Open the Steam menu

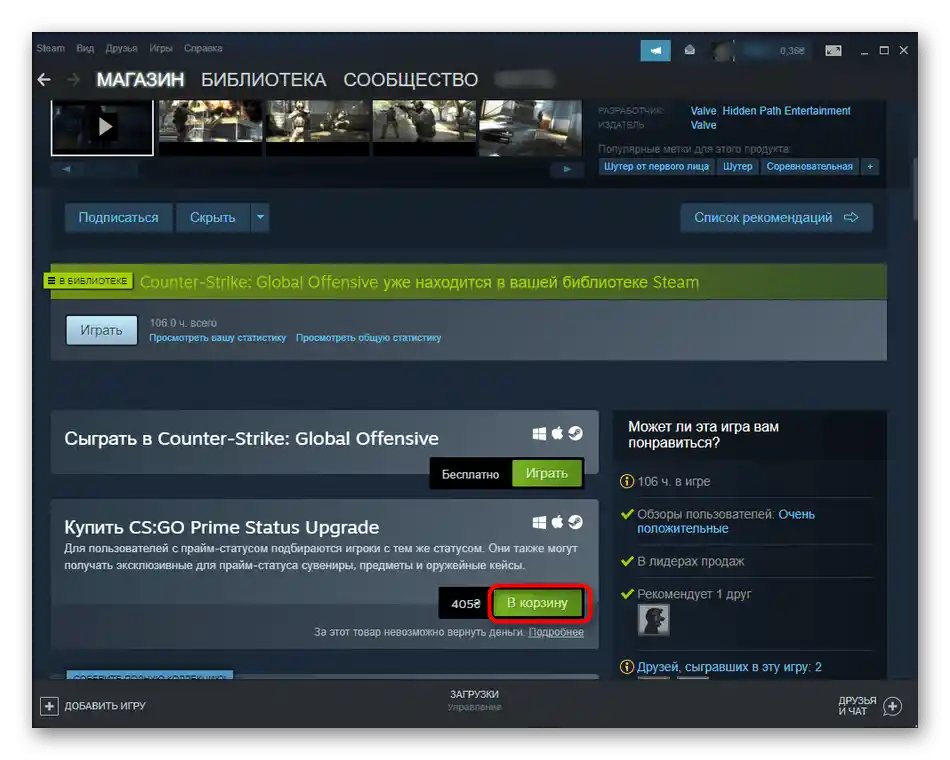pyautogui.click(x=50, y=48)
